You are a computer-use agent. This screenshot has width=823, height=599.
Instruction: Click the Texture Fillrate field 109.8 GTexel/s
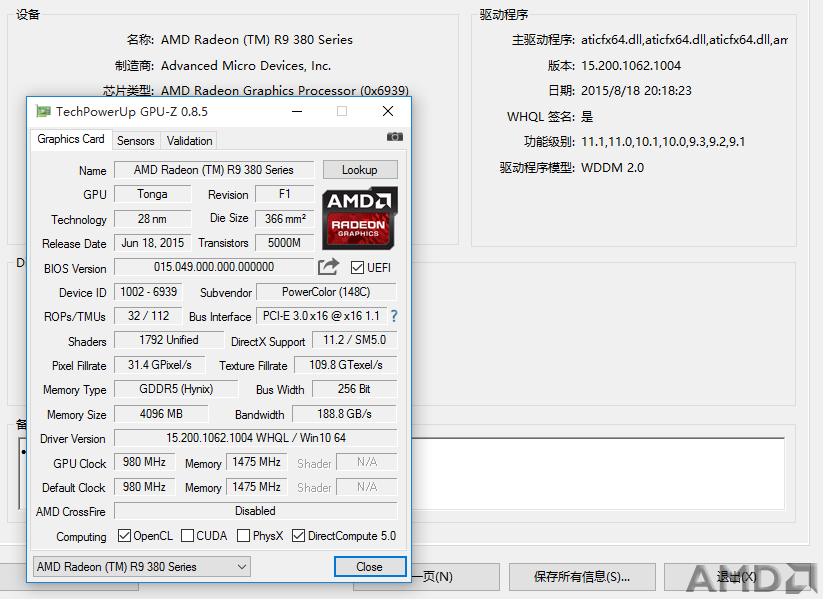tap(346, 365)
